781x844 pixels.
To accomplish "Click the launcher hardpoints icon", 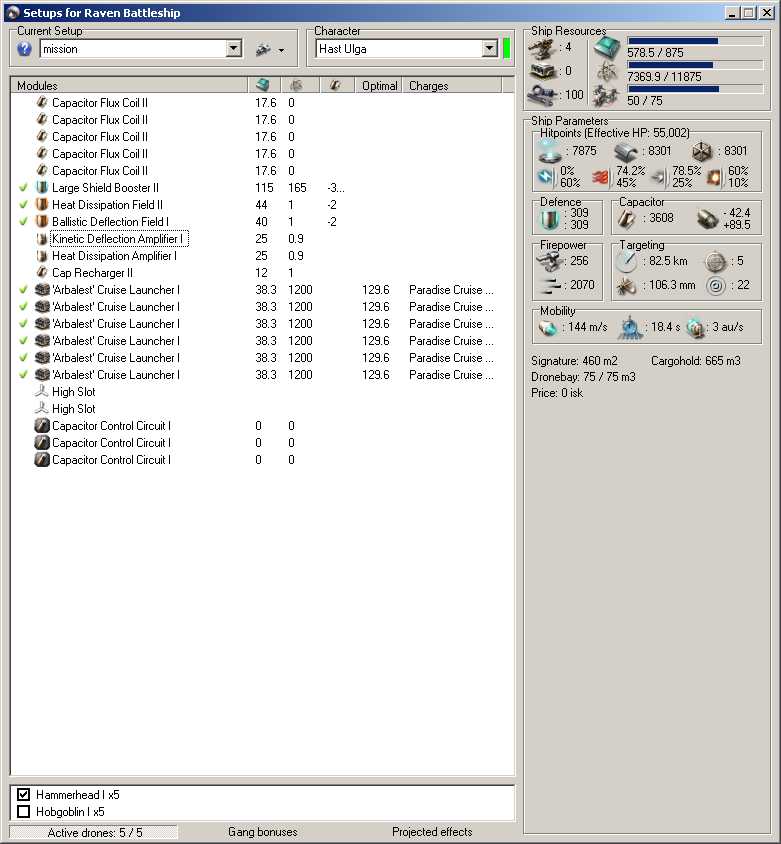I will click(543, 71).
